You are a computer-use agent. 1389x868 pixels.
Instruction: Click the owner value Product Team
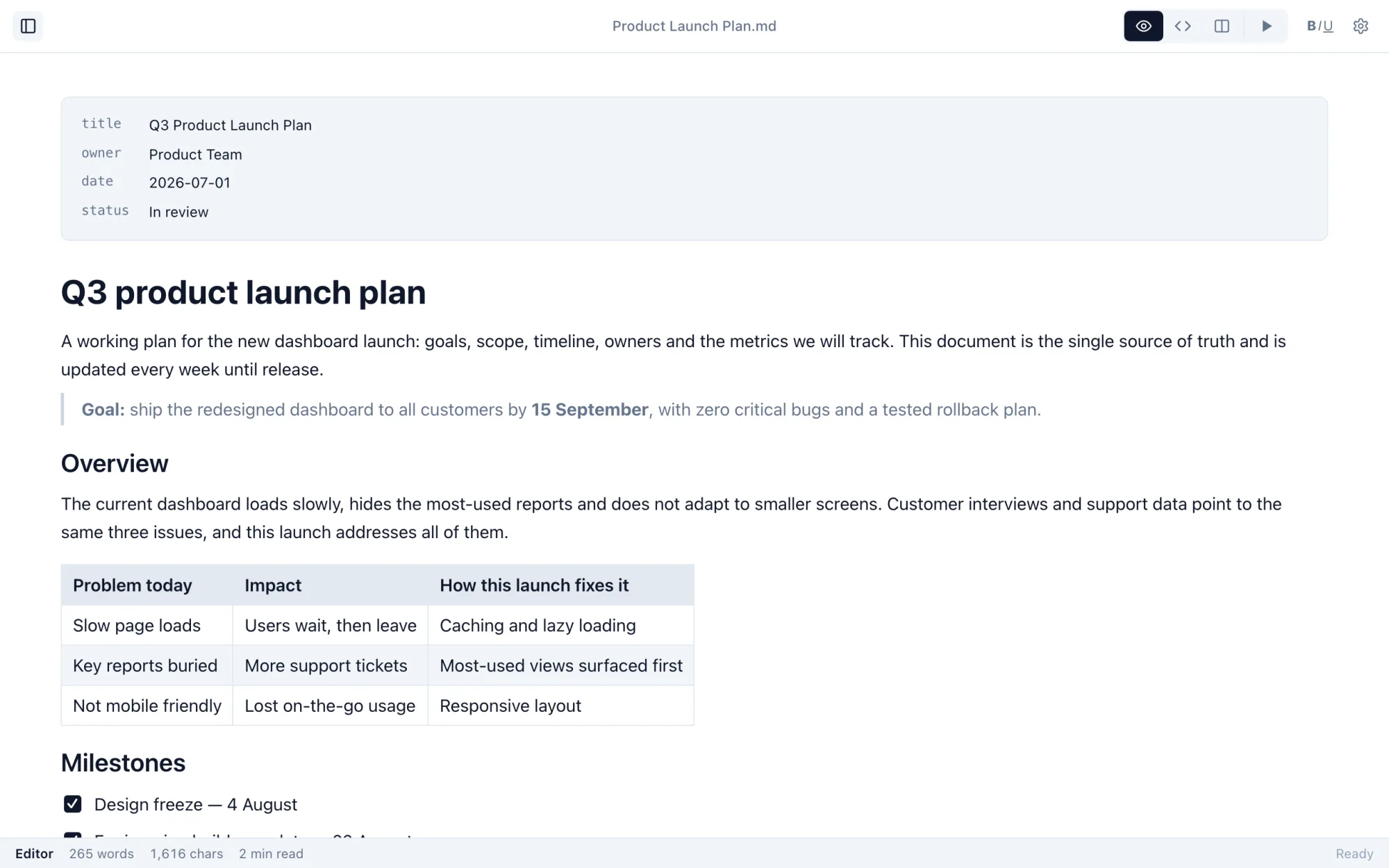tap(195, 154)
